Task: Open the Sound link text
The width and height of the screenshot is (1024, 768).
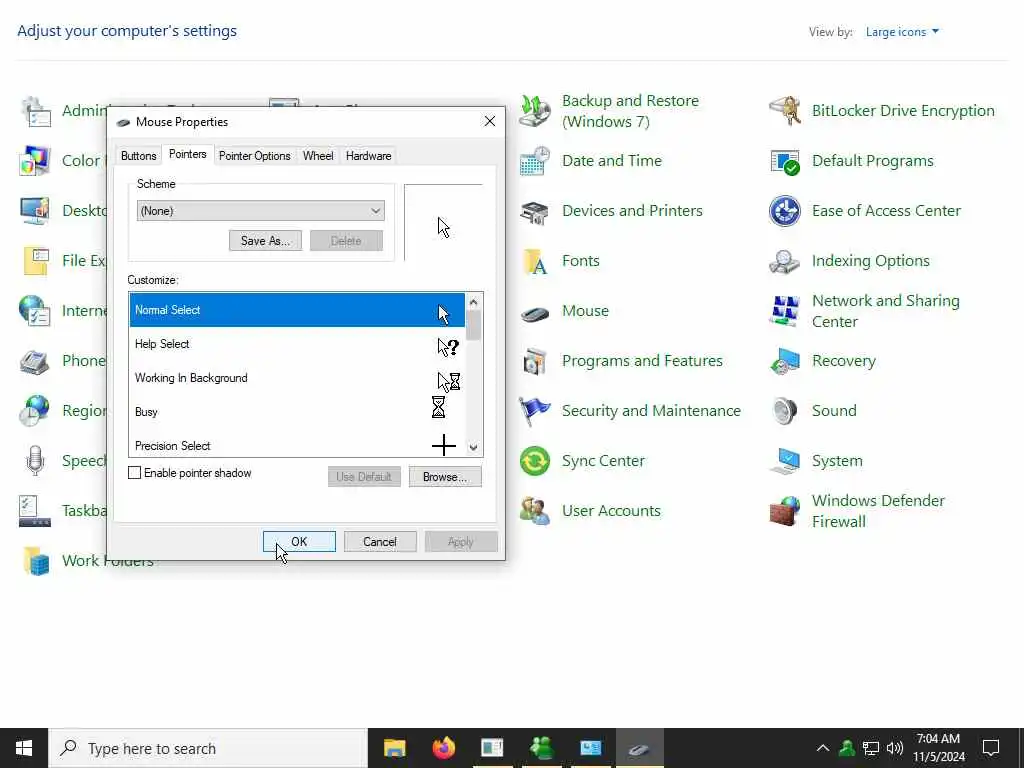Action: (834, 411)
